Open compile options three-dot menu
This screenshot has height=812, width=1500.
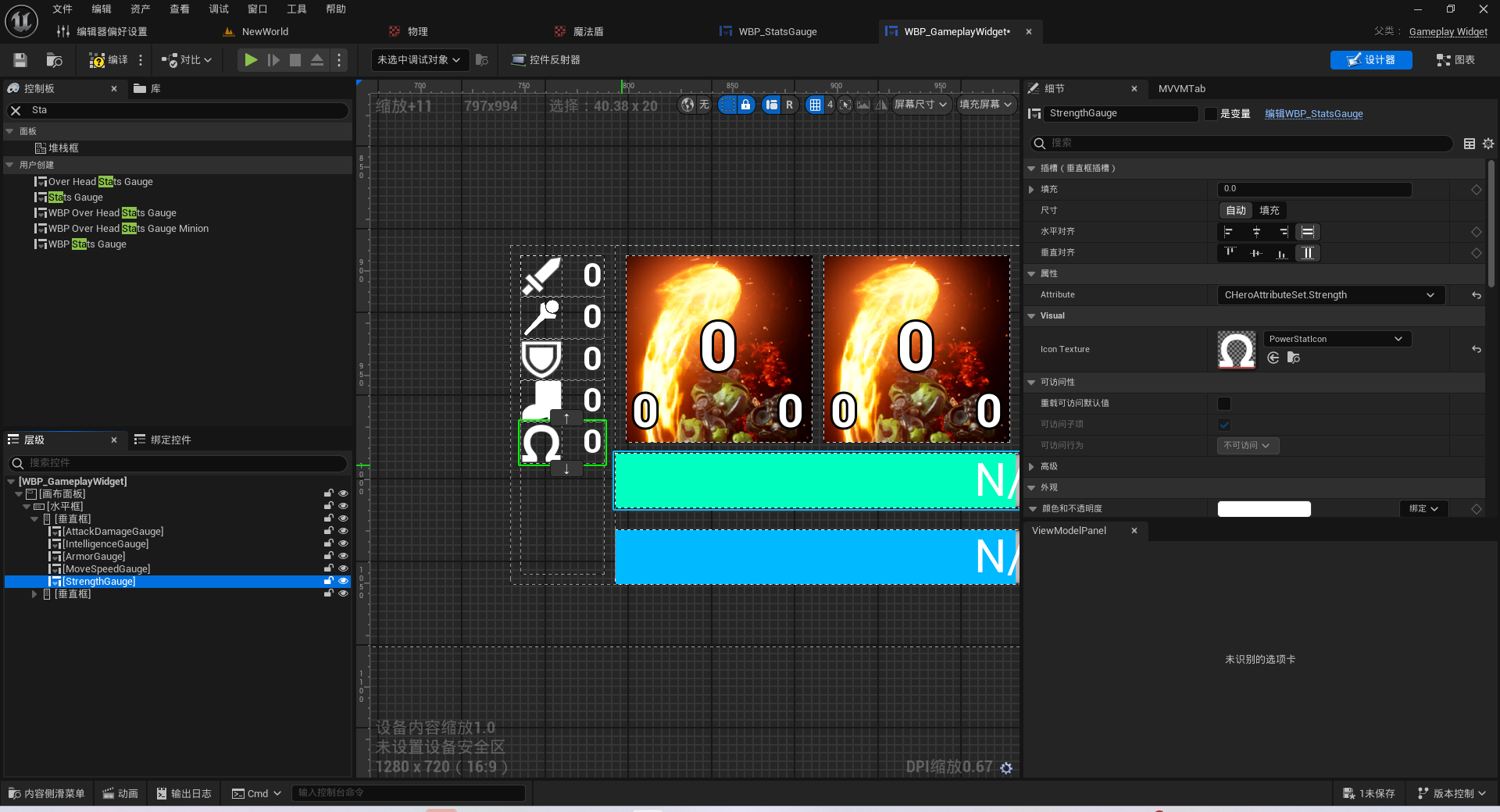(x=141, y=60)
